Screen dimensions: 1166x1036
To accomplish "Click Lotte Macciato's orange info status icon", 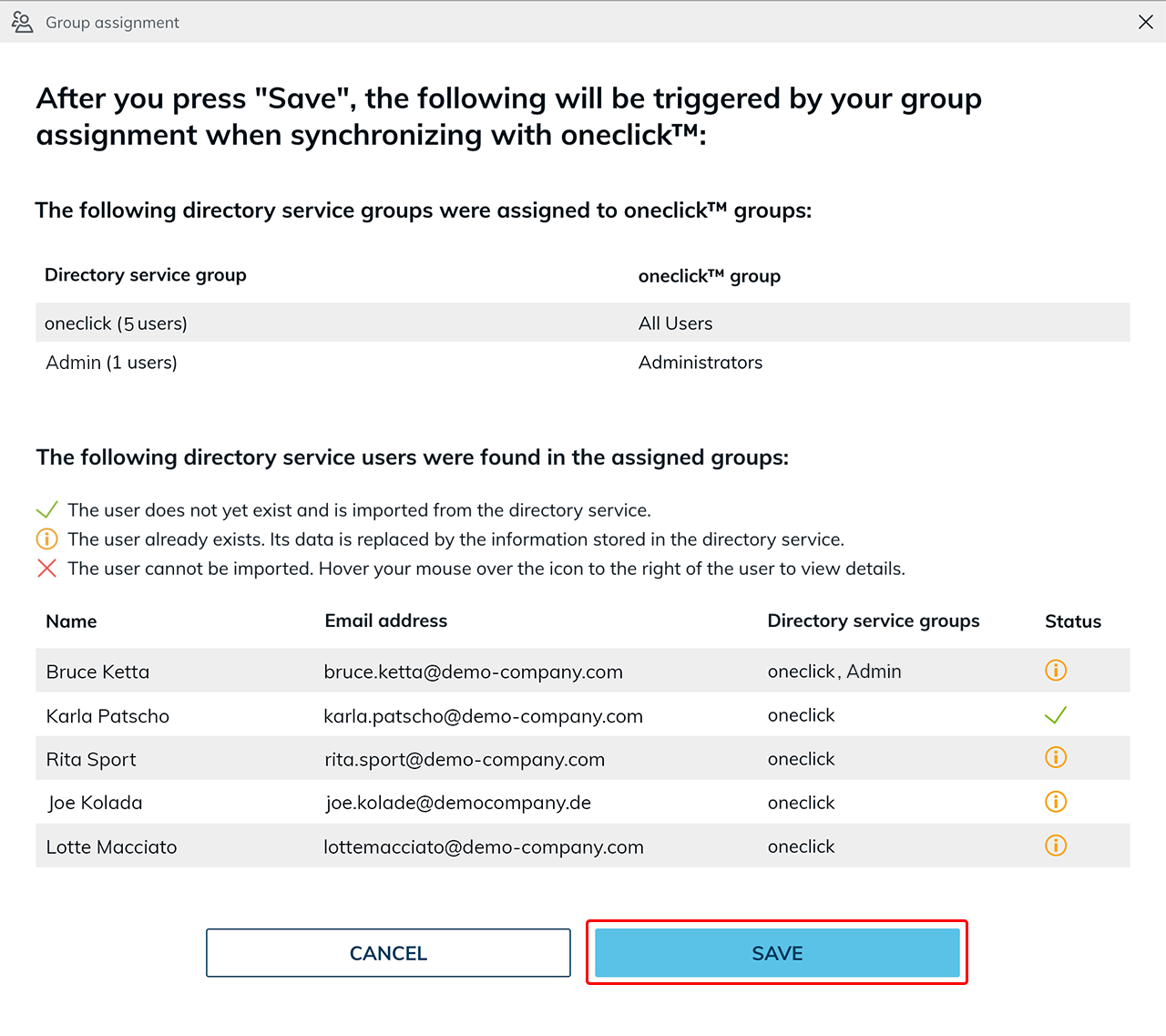I will click(1055, 846).
